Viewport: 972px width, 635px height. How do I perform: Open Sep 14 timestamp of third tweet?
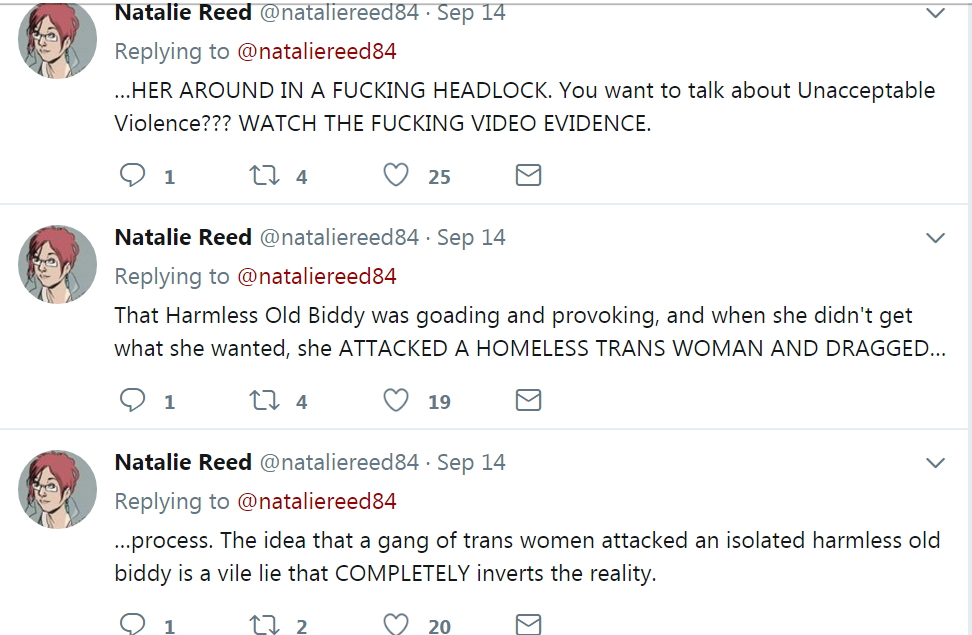coord(471,463)
